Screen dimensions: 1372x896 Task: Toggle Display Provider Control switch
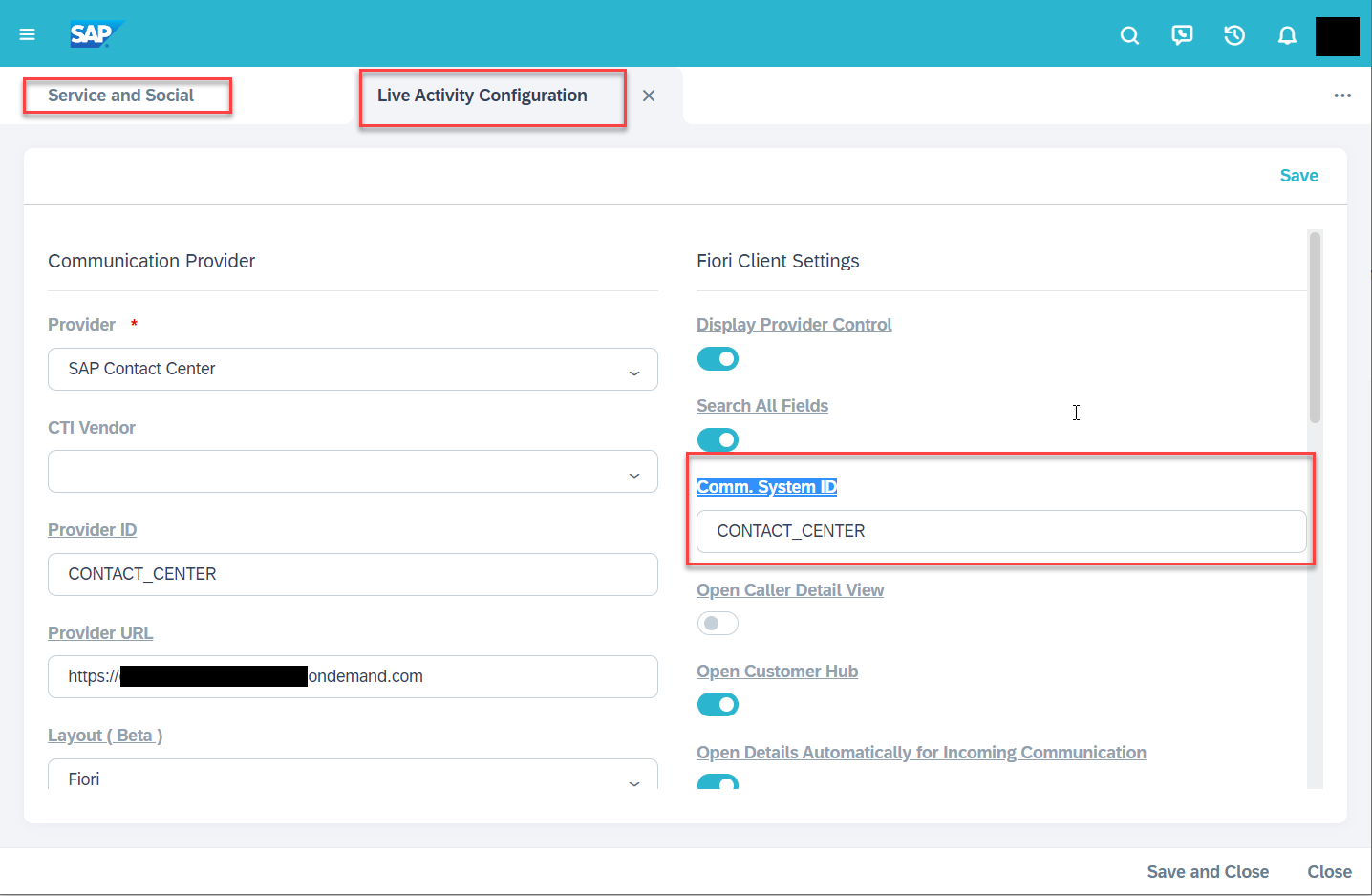click(x=718, y=358)
